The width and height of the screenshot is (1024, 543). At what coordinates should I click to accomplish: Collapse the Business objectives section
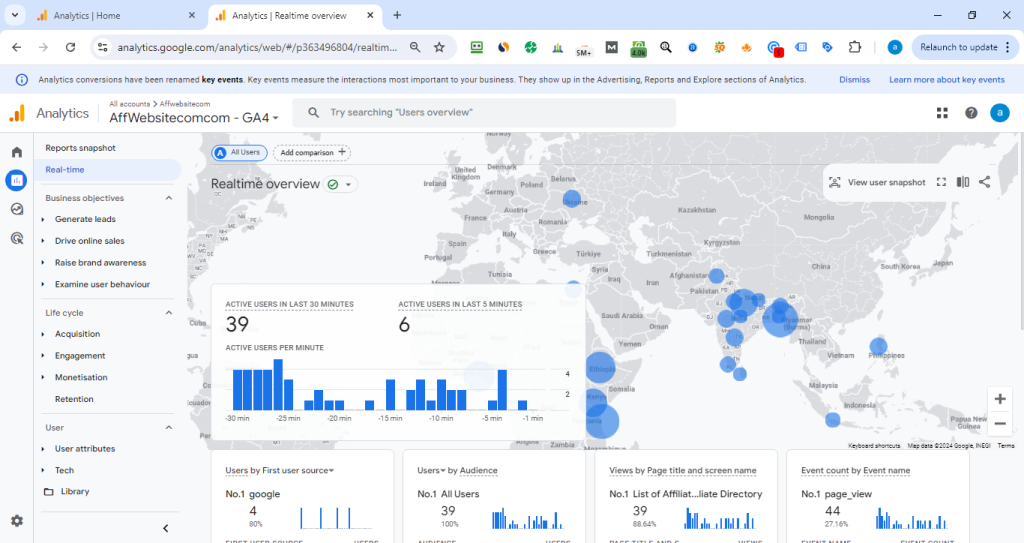[x=168, y=198]
